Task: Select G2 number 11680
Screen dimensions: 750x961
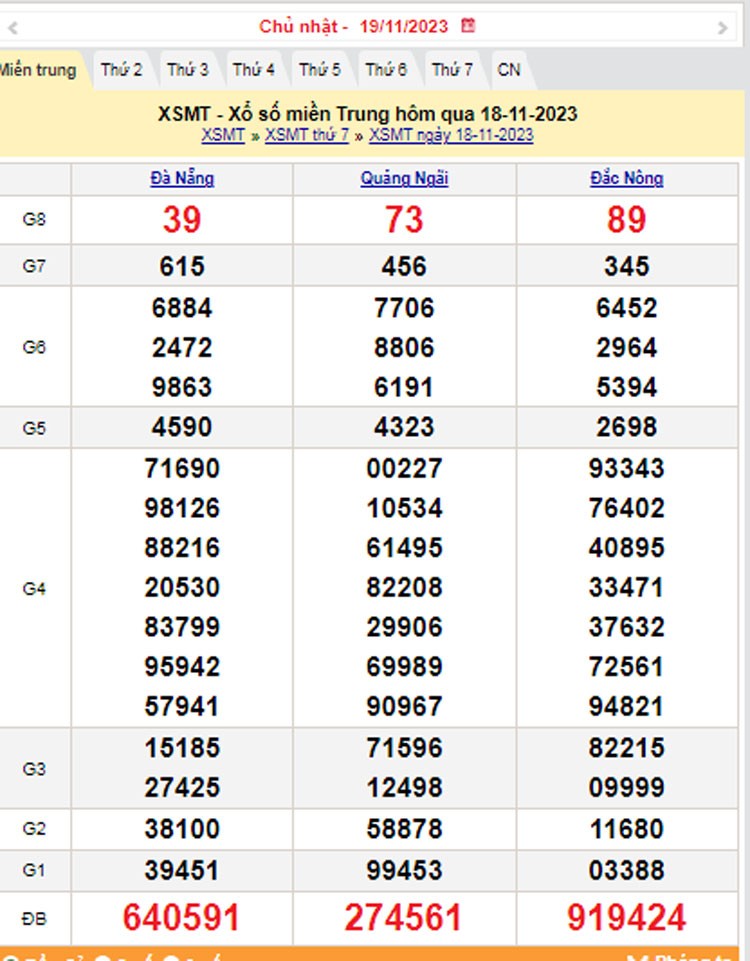Action: tap(627, 829)
